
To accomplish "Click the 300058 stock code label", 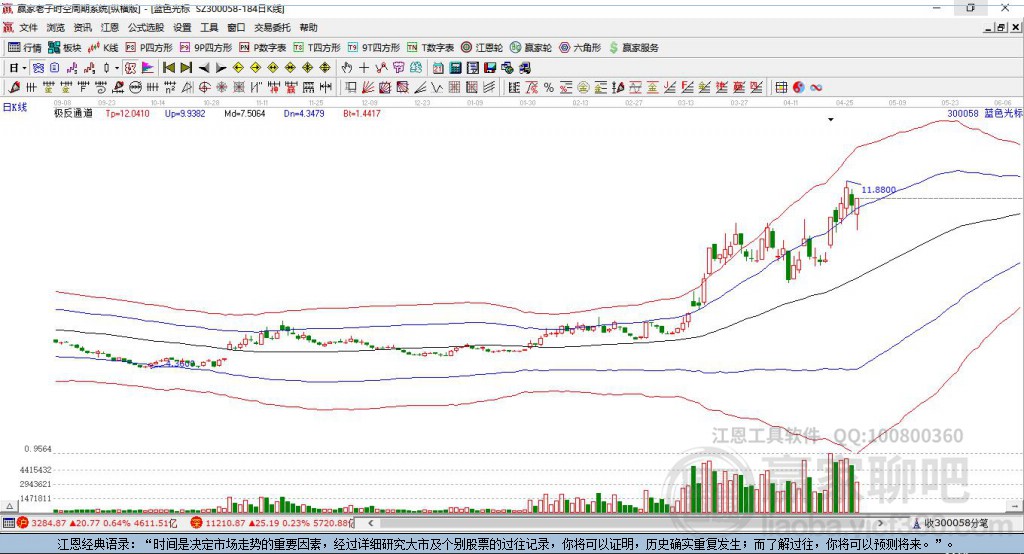I will click(x=963, y=114).
